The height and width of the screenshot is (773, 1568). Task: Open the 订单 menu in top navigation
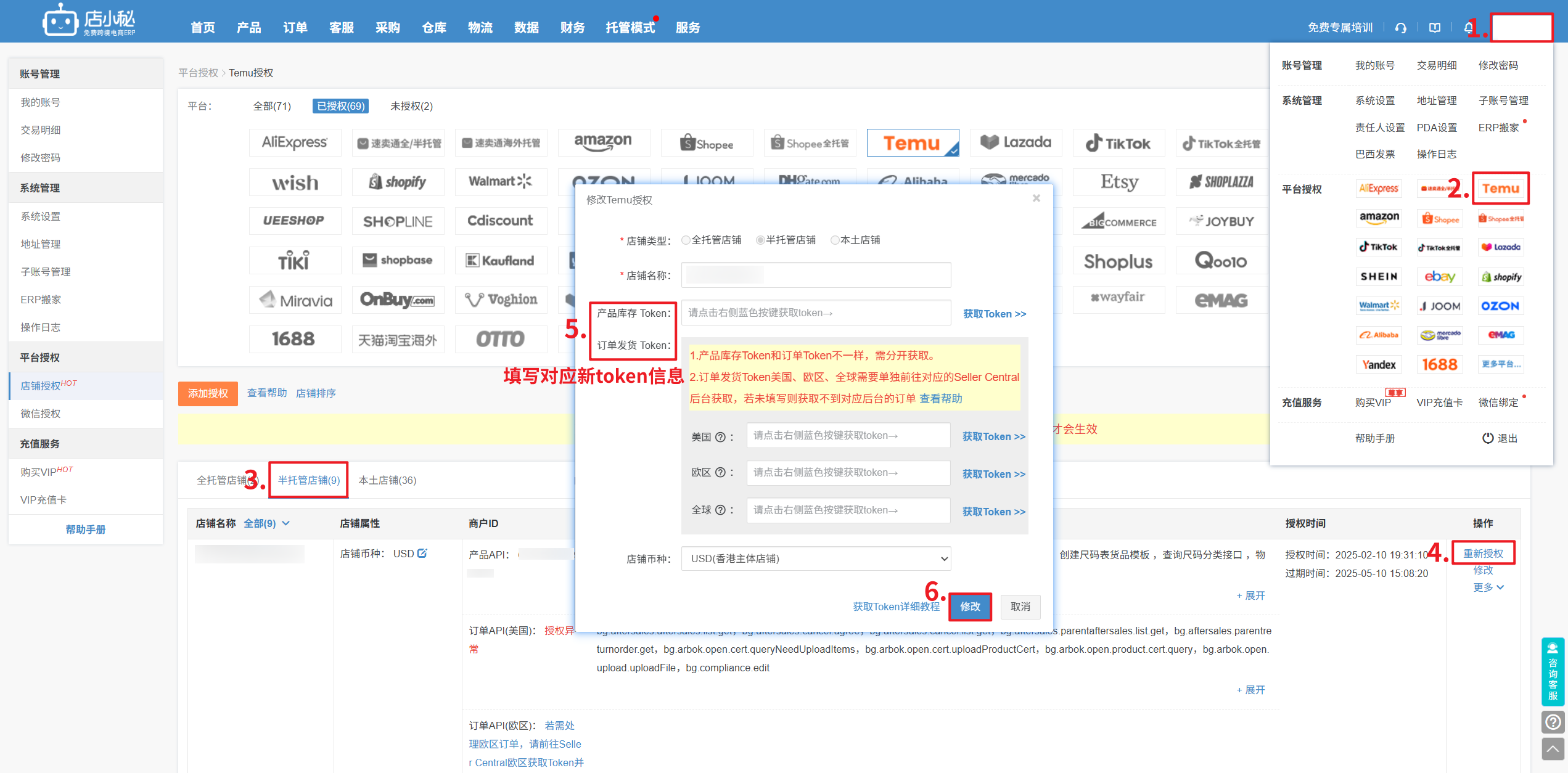295,28
